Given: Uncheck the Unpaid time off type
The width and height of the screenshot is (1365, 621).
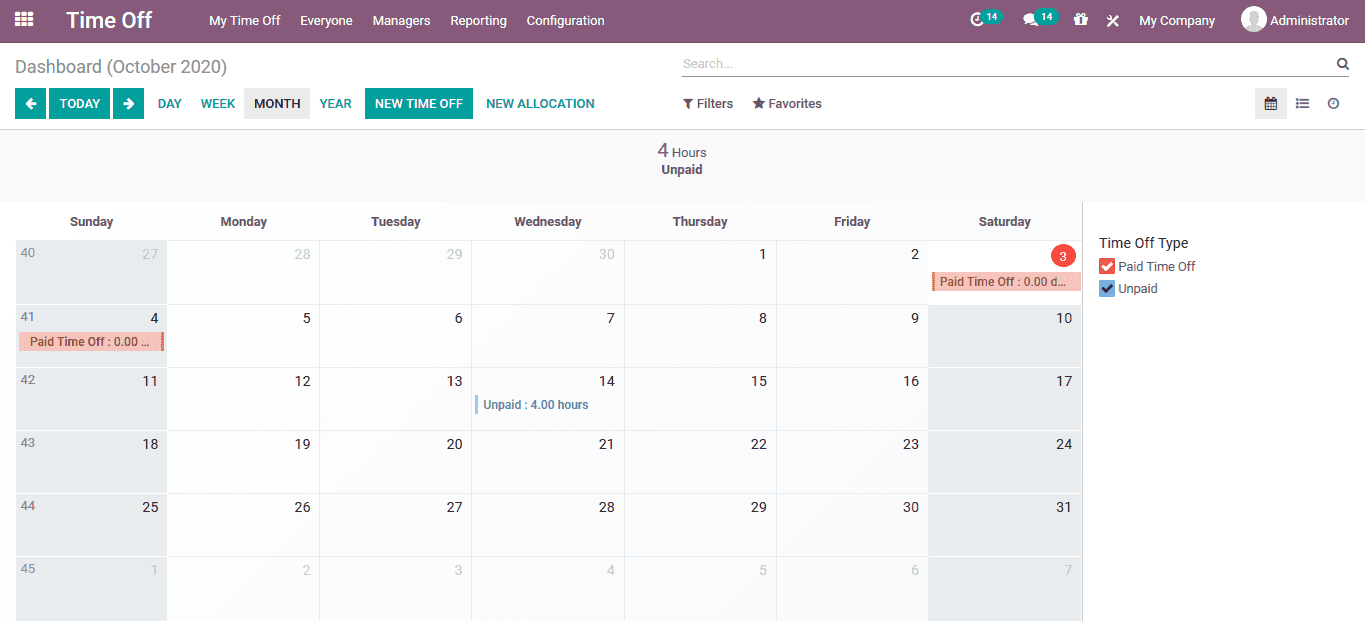Looking at the screenshot, I should 1106,288.
